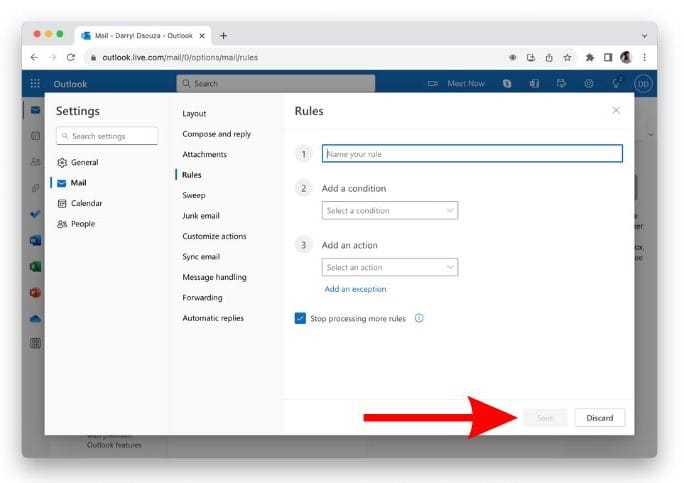Select General in Settings categories

point(84,162)
